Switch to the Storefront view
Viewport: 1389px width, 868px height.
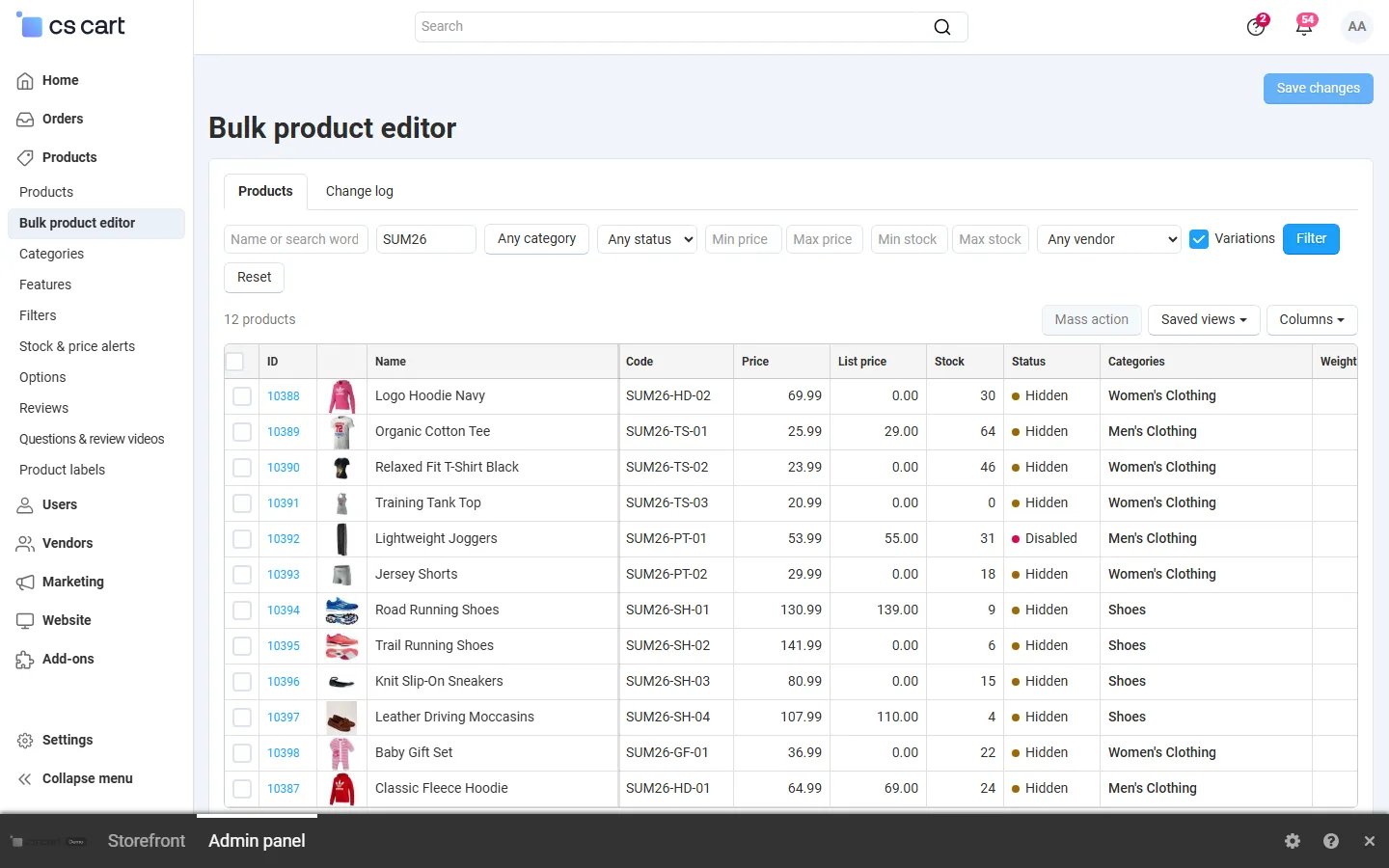[147, 841]
